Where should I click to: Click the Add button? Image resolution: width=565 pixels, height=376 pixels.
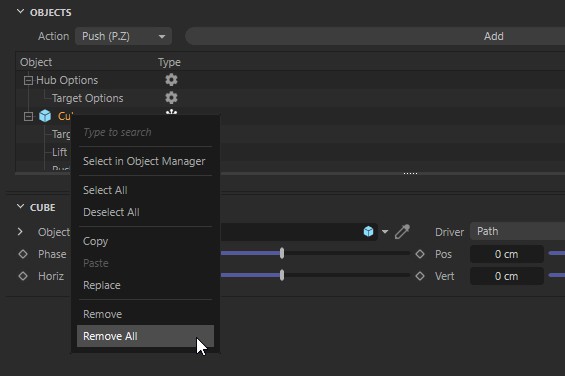click(x=375, y=36)
